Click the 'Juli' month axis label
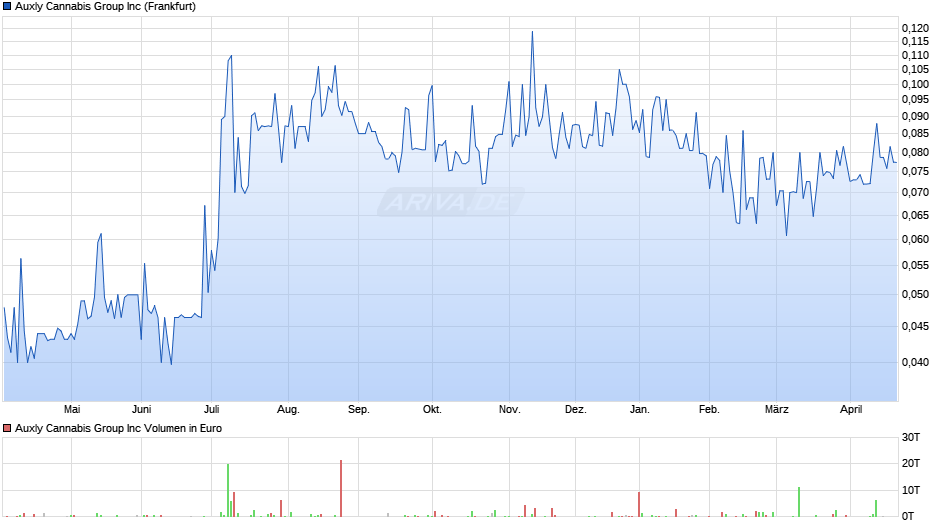The width and height of the screenshot is (940, 526). pos(212,409)
